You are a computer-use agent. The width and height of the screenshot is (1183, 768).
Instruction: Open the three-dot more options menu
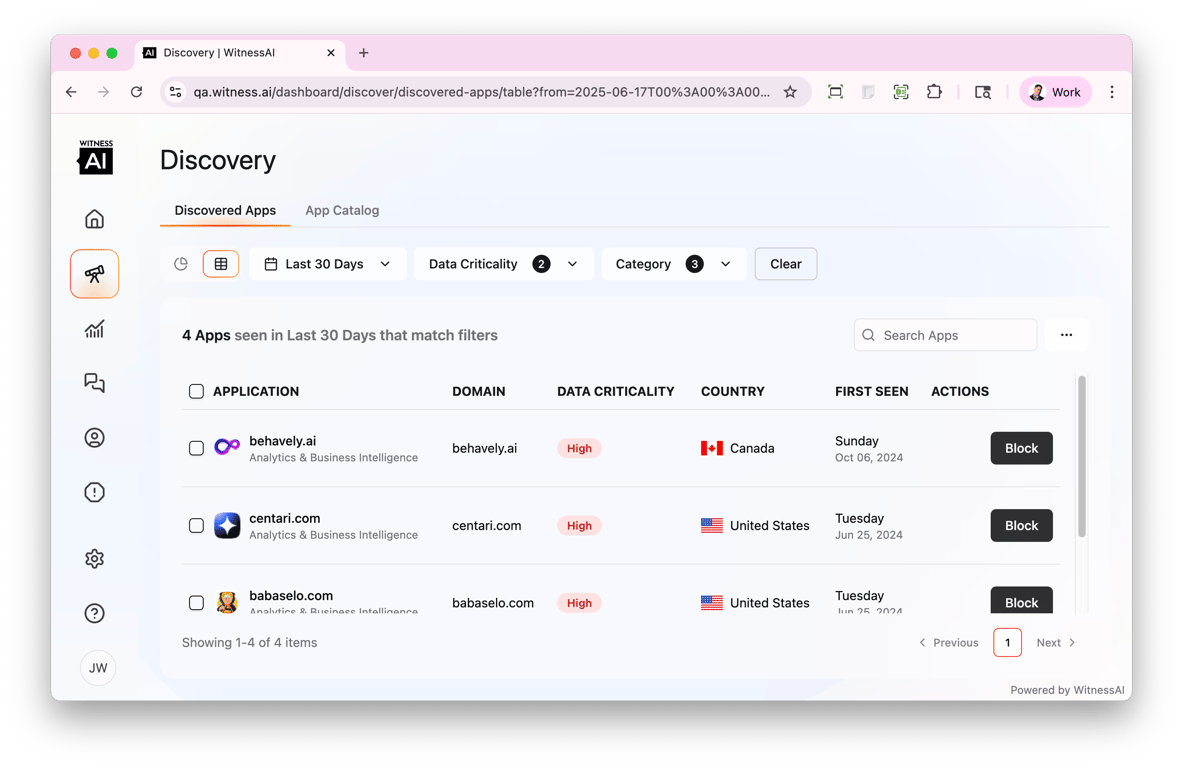click(1066, 335)
